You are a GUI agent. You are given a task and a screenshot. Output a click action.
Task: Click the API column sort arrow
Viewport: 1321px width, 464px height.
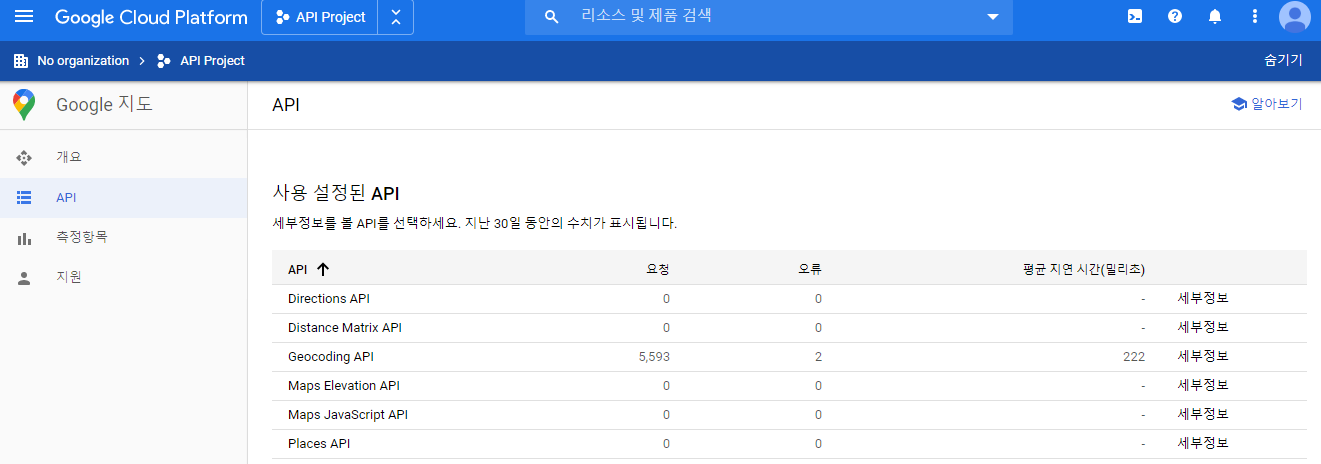tap(323, 269)
